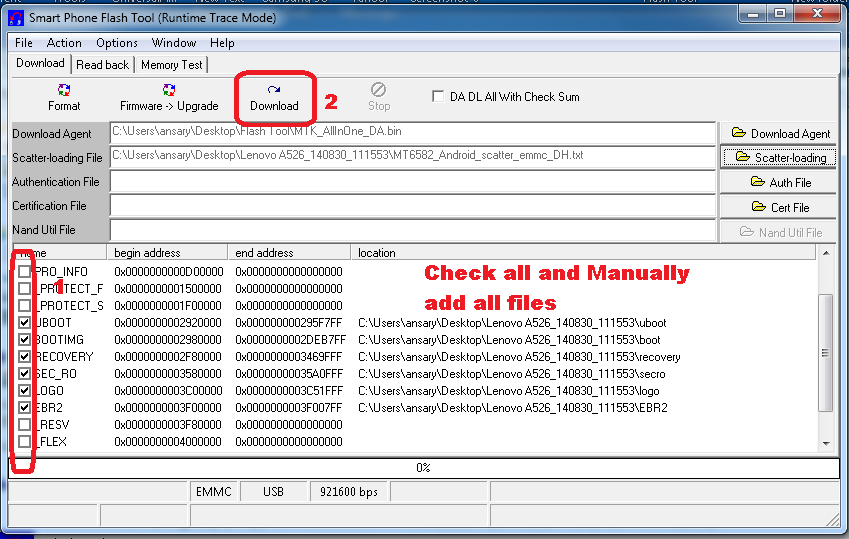Click the Auth File button
This screenshot has width=849, height=539.
778,182
